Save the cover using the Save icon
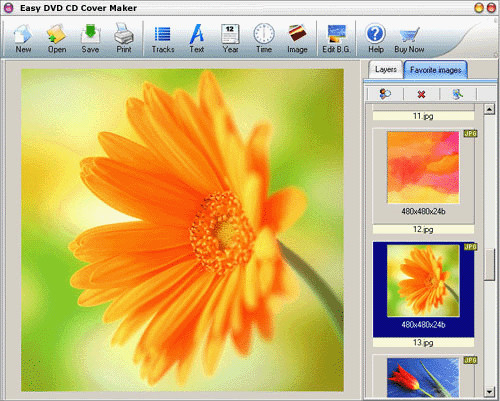500x401 pixels. click(90, 38)
